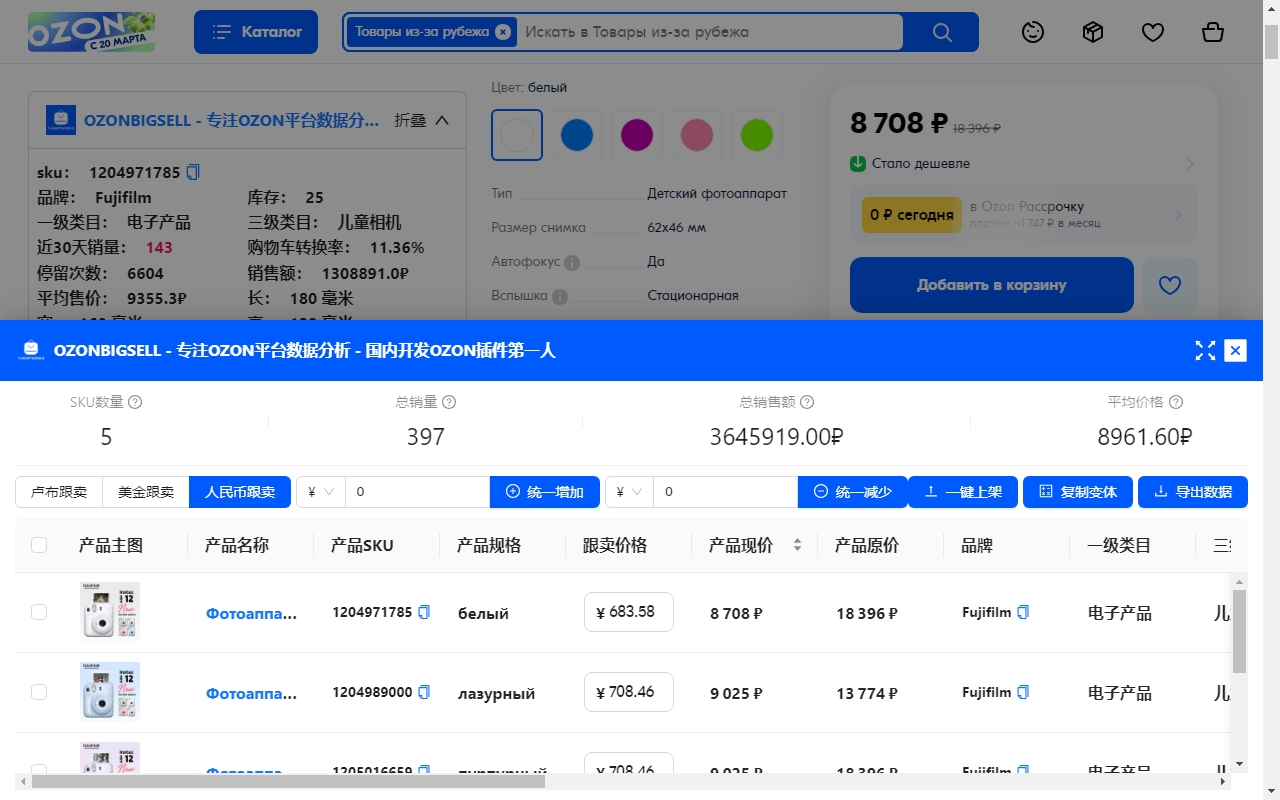
Task: Check the row for SKU 1204989000
Action: [x=39, y=692]
